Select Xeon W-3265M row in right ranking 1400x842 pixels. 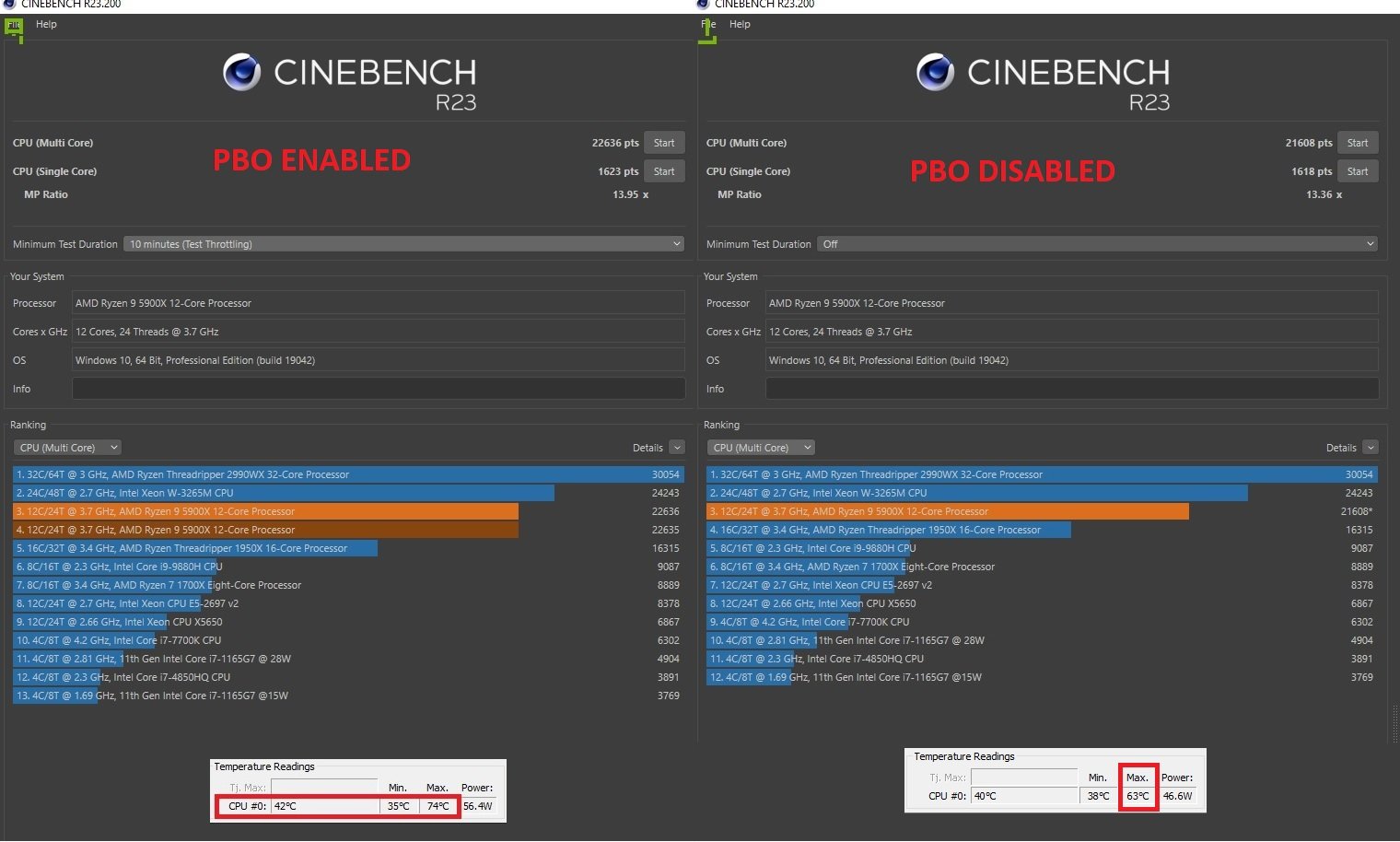(1042, 493)
